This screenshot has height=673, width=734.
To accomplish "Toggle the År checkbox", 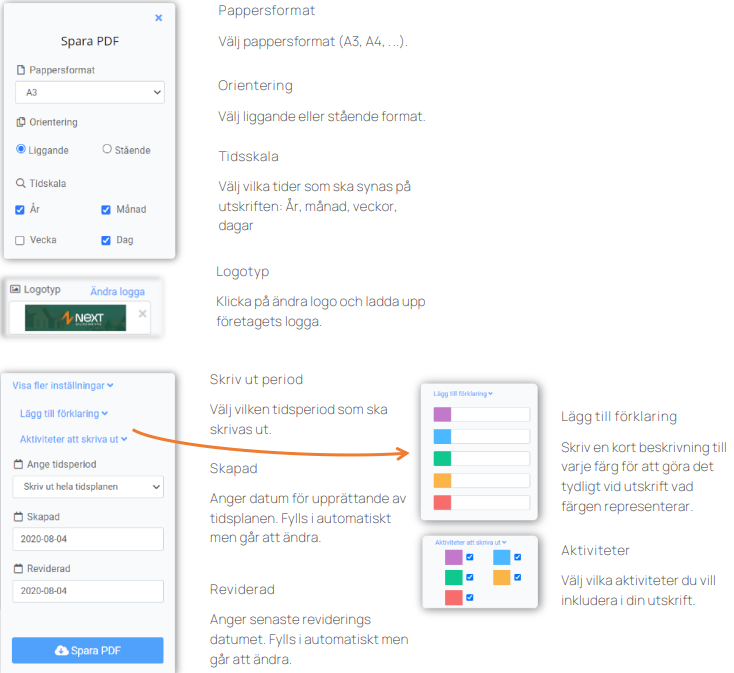I will (20, 210).
